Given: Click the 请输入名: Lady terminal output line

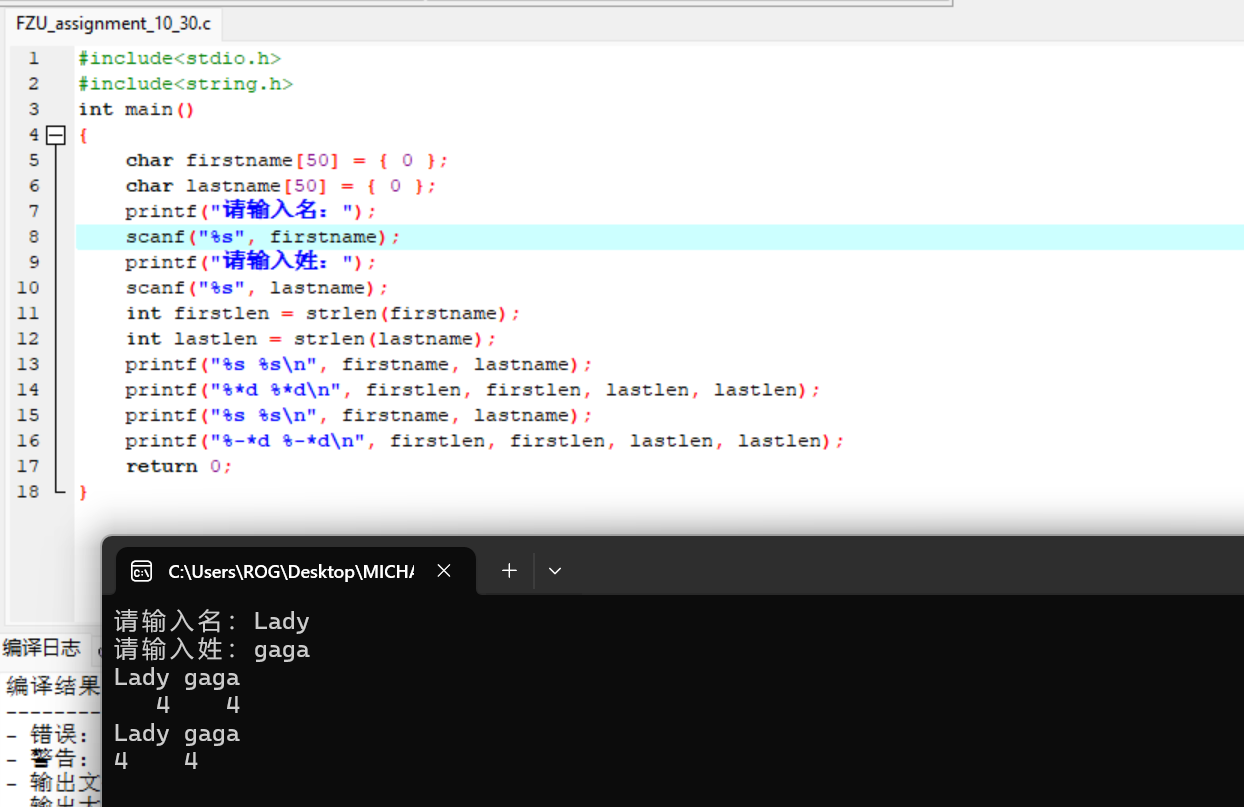Looking at the screenshot, I should 212,621.
